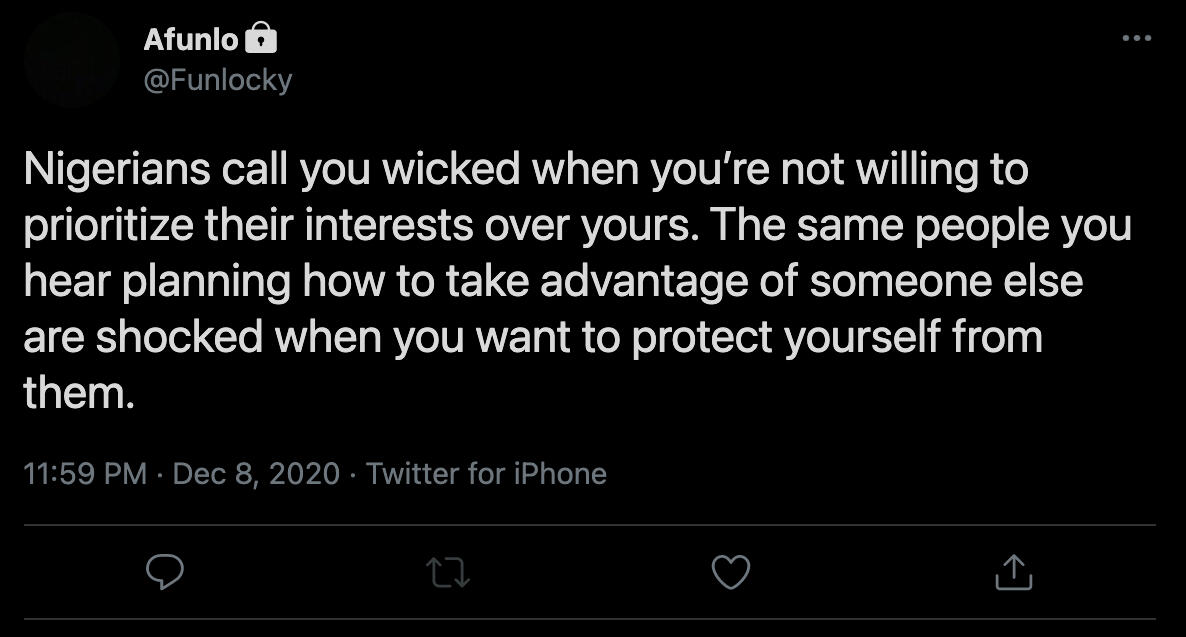This screenshot has width=1186, height=637.
Task: Like the tweet with the heart icon
Action: click(730, 572)
